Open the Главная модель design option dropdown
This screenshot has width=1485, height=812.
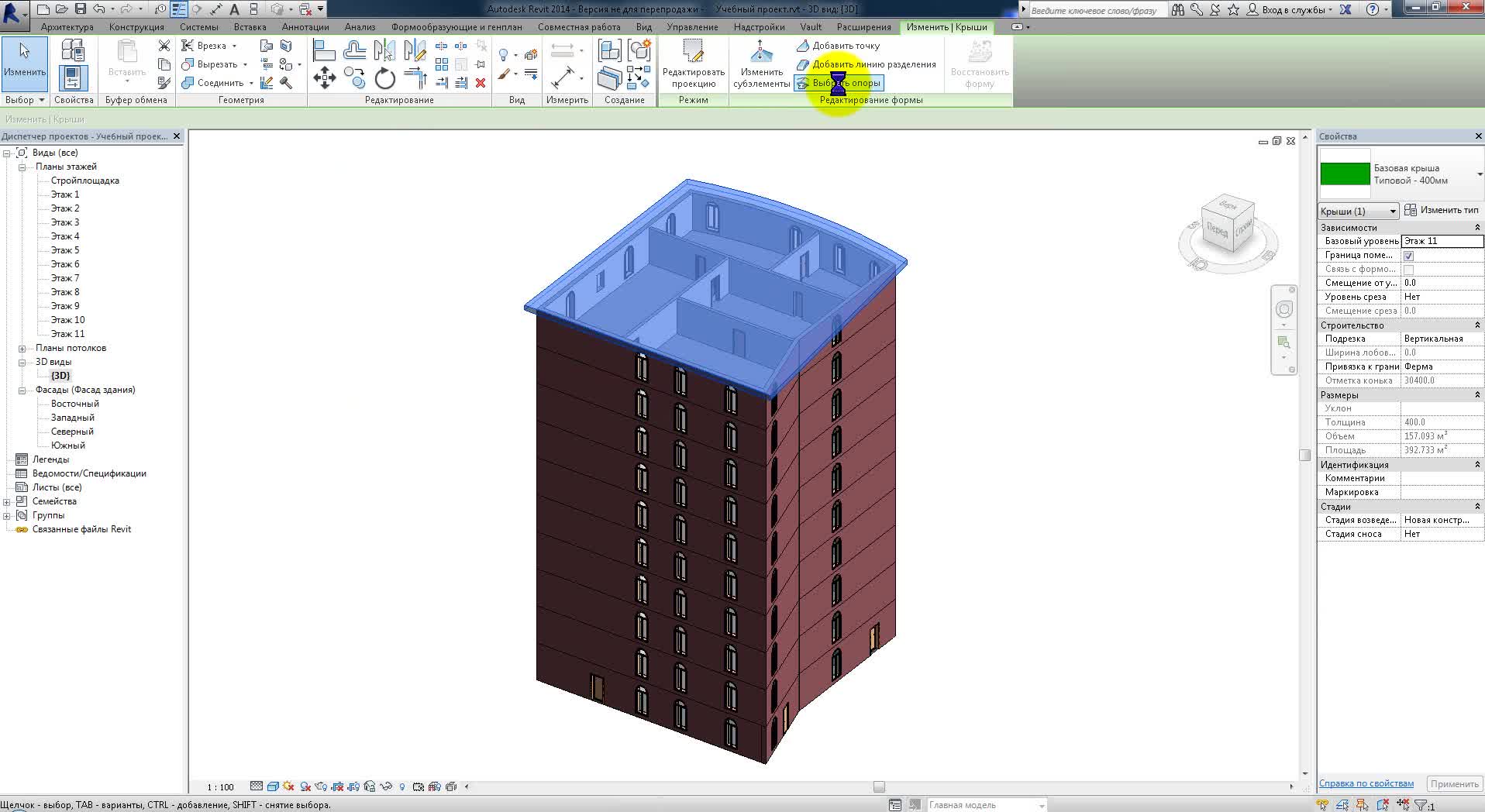[987, 805]
